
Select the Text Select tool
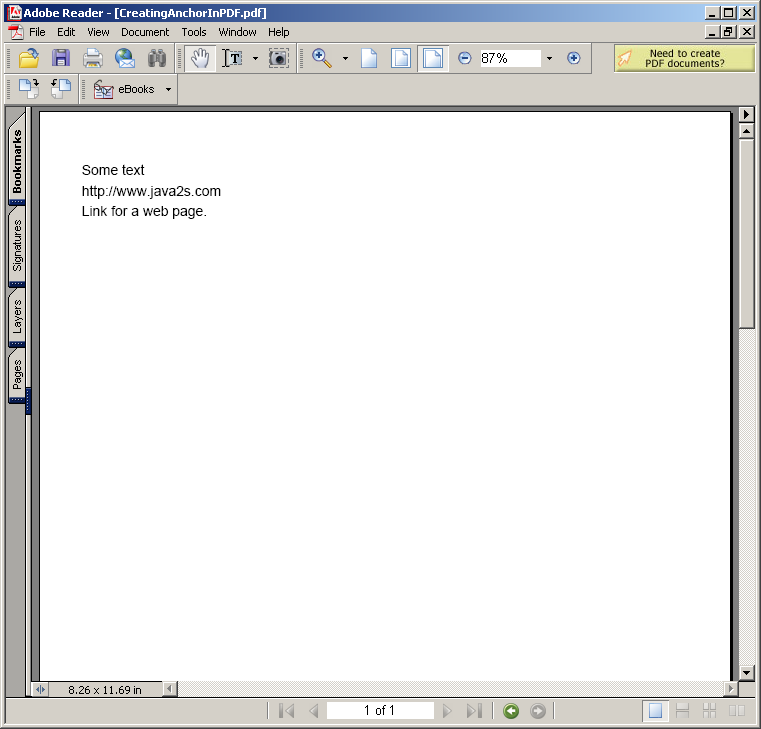(x=232, y=58)
